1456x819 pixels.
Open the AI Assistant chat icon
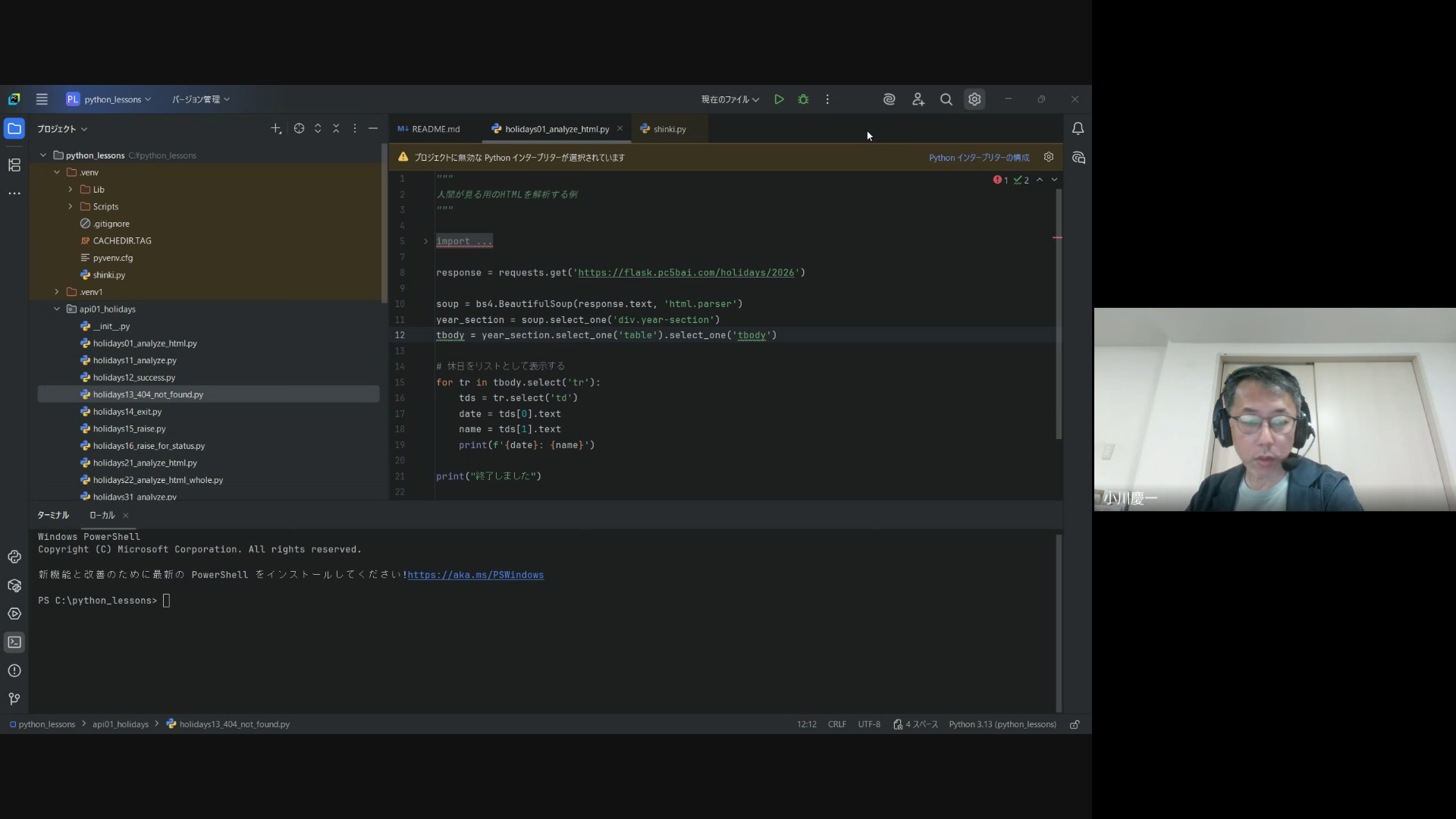point(1078,158)
